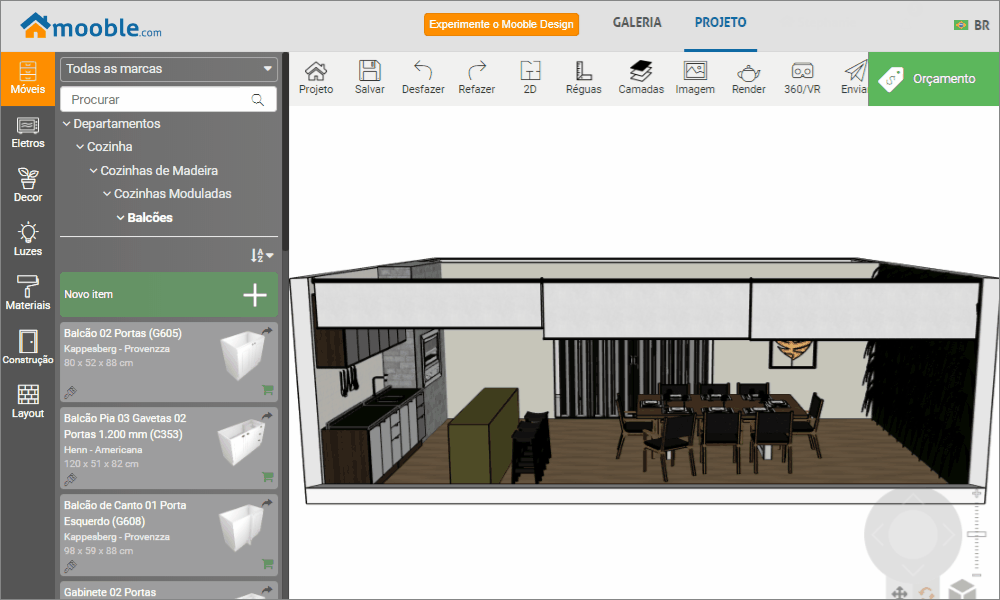1000x600 pixels.
Task: Switch to the GALERIA tab
Action: pyautogui.click(x=637, y=22)
